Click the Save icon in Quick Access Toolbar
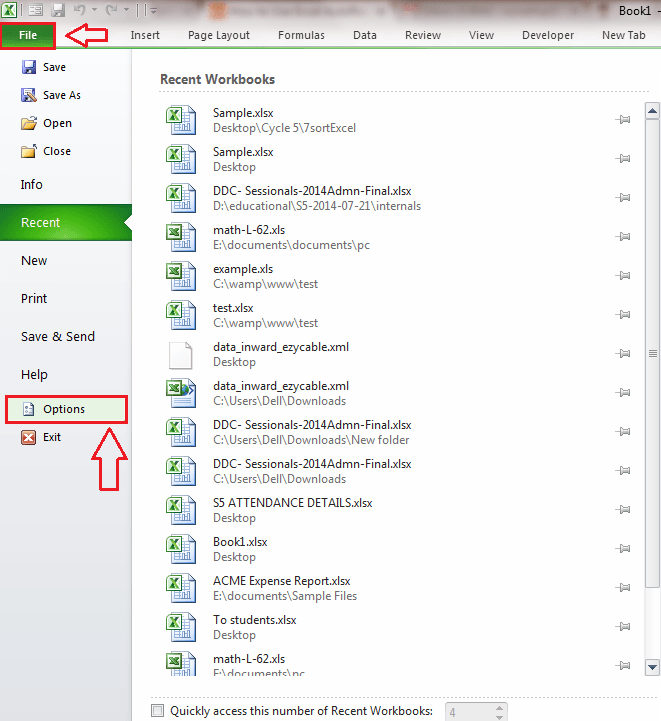 (57, 10)
